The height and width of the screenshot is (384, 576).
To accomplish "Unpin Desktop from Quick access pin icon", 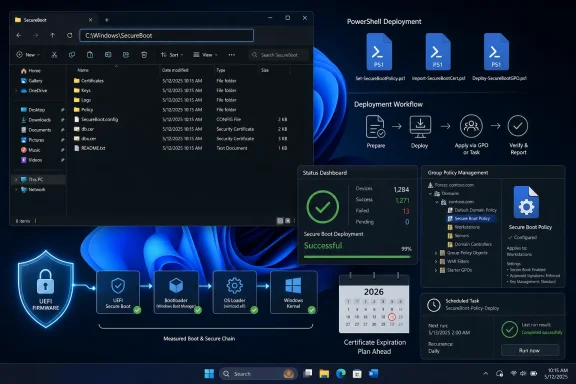I will point(62,110).
